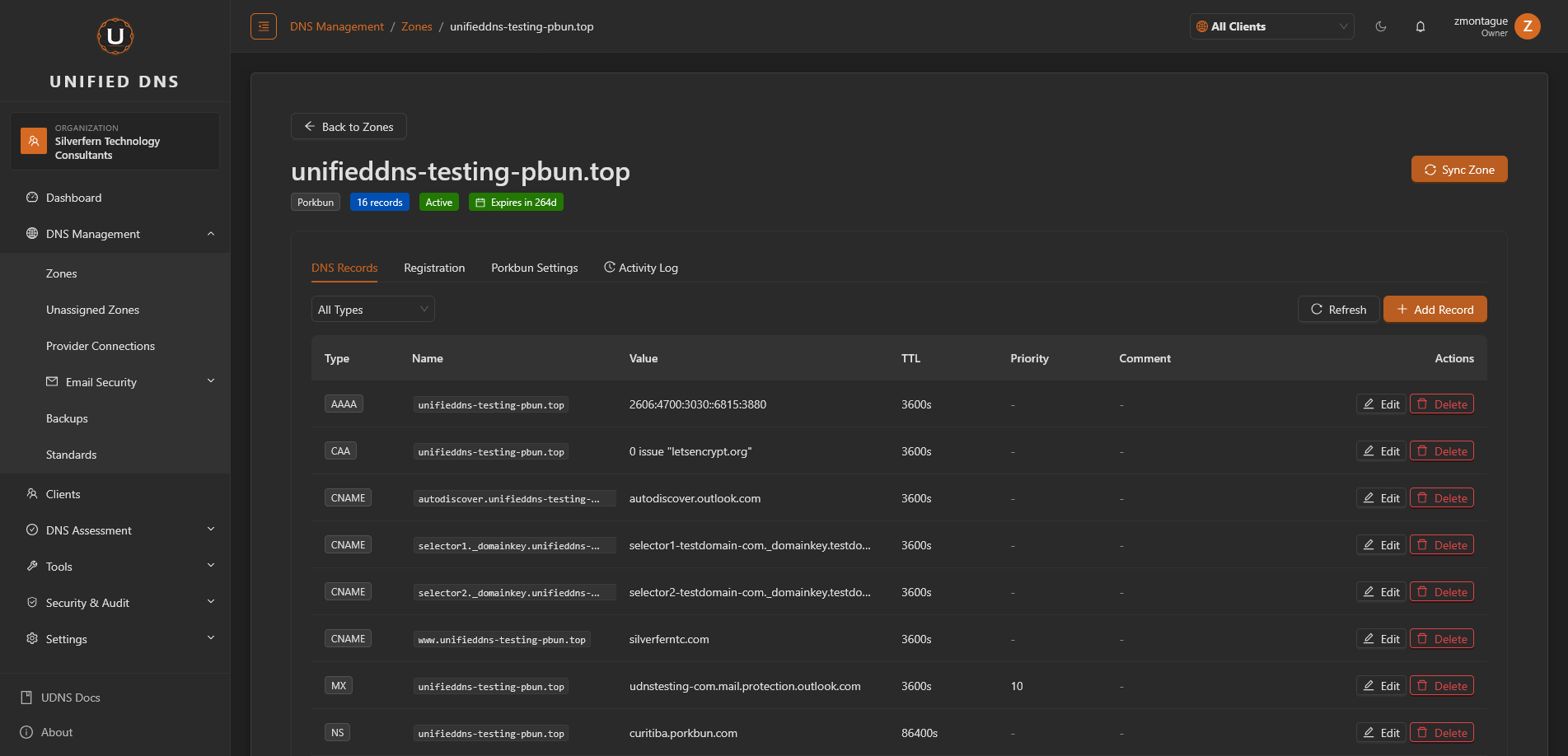Switch to Porkbun Settings tab
Viewport: 1568px width, 756px height.
(x=535, y=268)
